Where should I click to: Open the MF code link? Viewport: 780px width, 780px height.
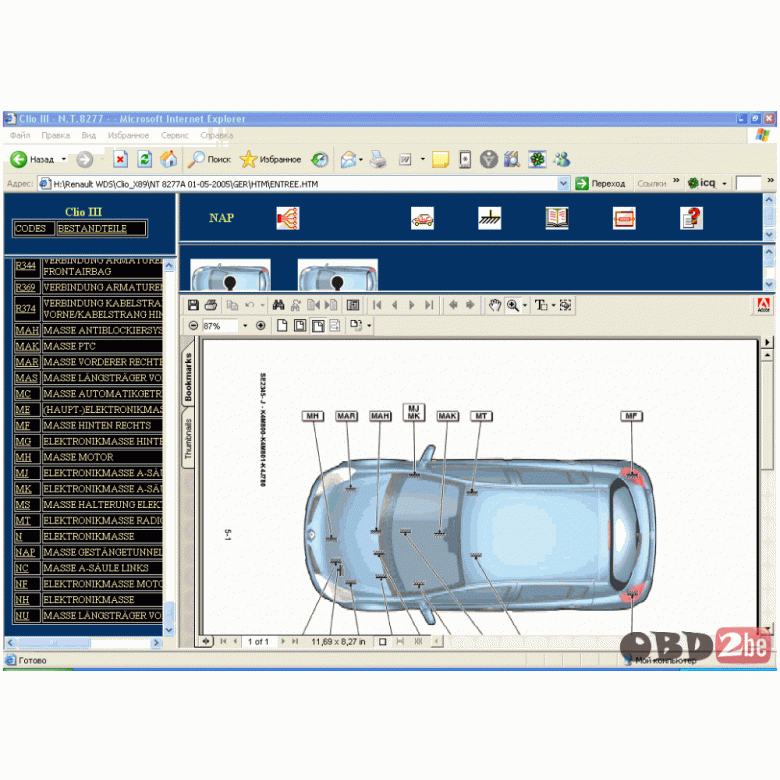[x=22, y=426]
